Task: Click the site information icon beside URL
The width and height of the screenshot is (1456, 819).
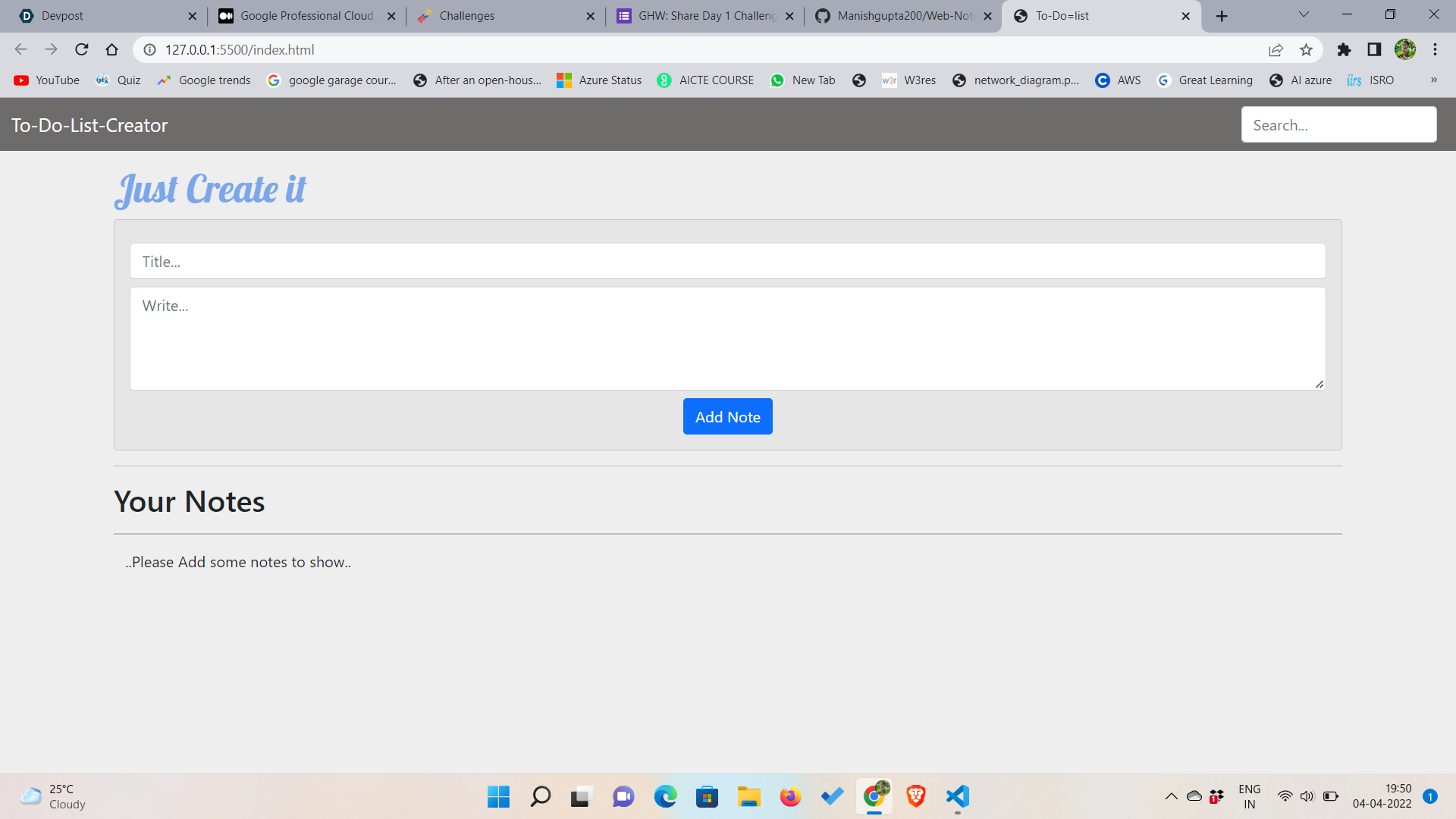Action: [x=150, y=49]
